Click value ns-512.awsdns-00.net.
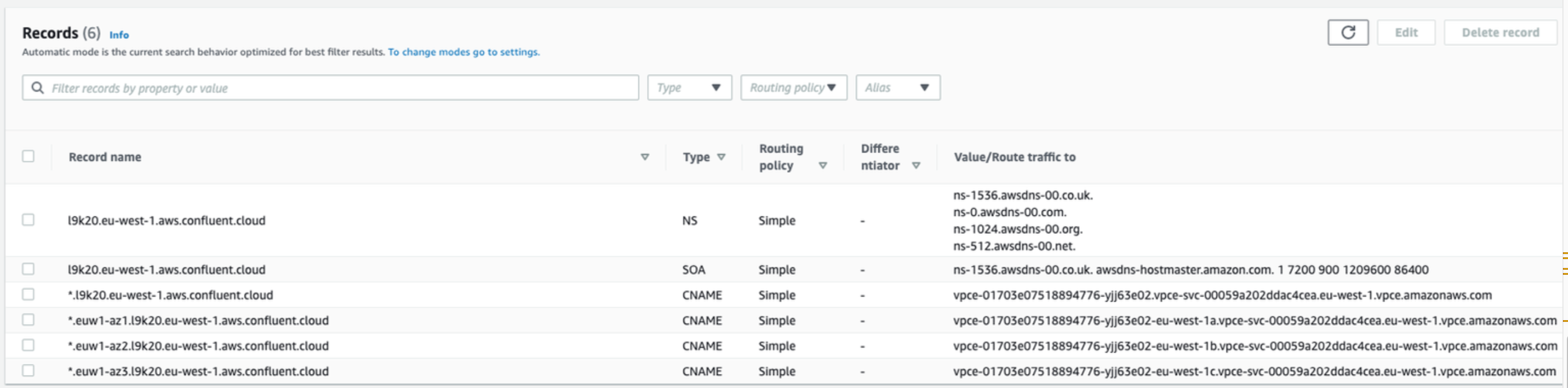Image resolution: width=1568 pixels, height=388 pixels. (x=1015, y=247)
